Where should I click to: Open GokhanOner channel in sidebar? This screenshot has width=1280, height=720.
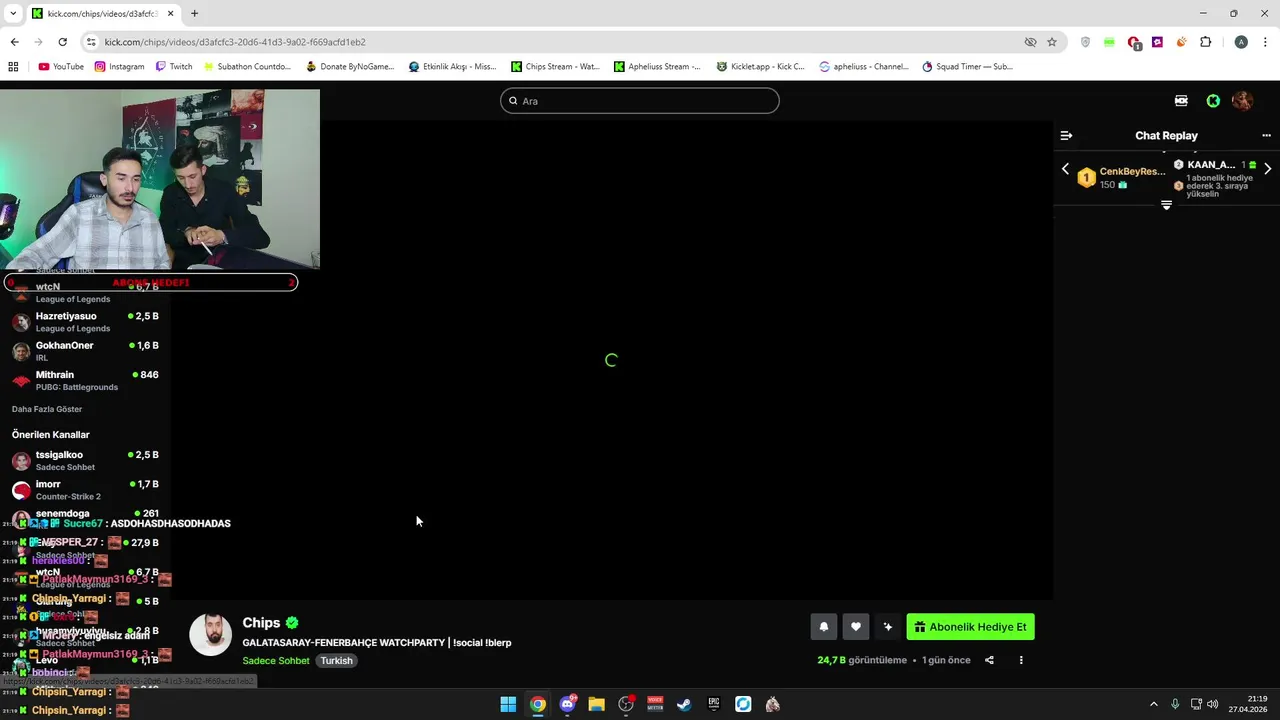(85, 351)
